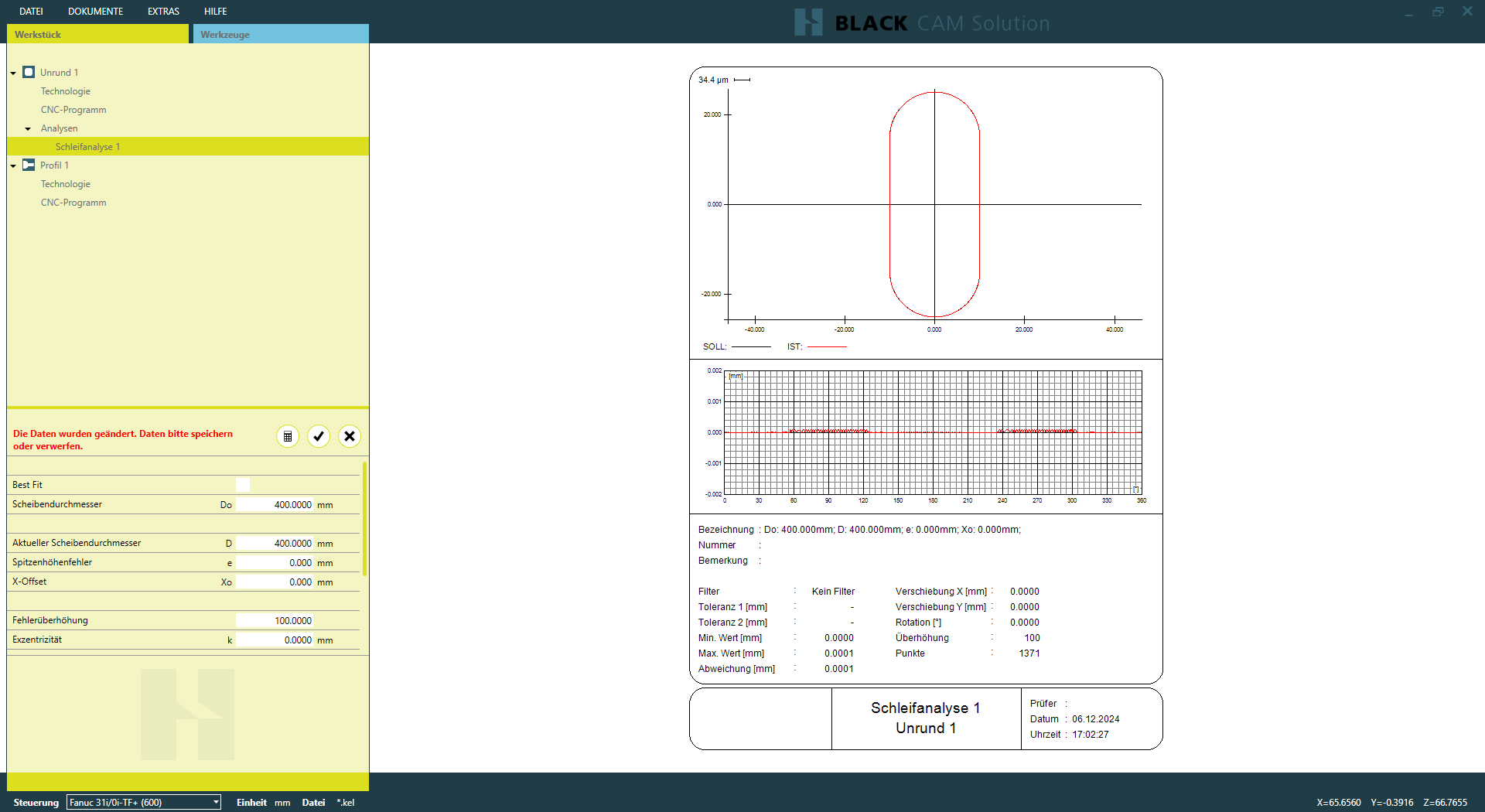
Task: Collapse the Unrund 1 tree node
Action: (x=13, y=73)
